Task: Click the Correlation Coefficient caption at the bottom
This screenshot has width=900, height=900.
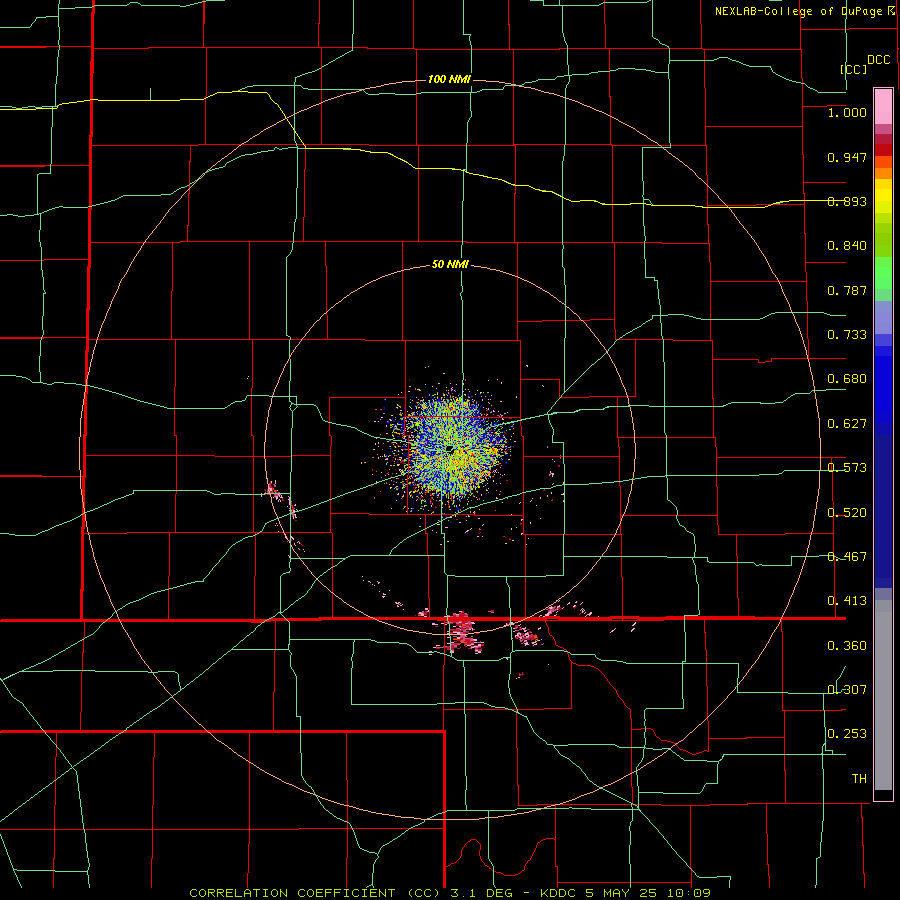Action: [450, 893]
